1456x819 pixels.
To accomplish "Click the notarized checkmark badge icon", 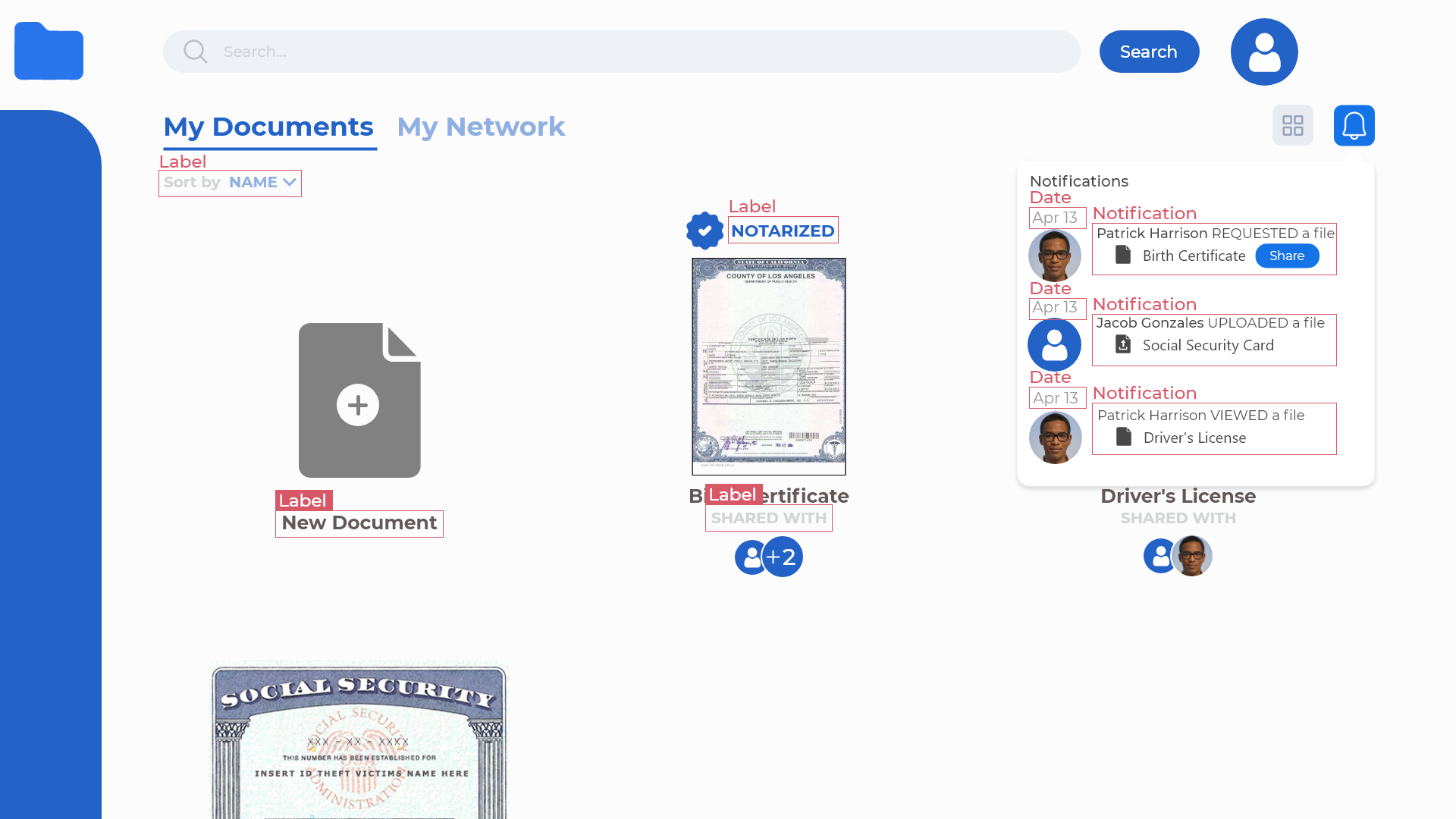I will coord(704,231).
